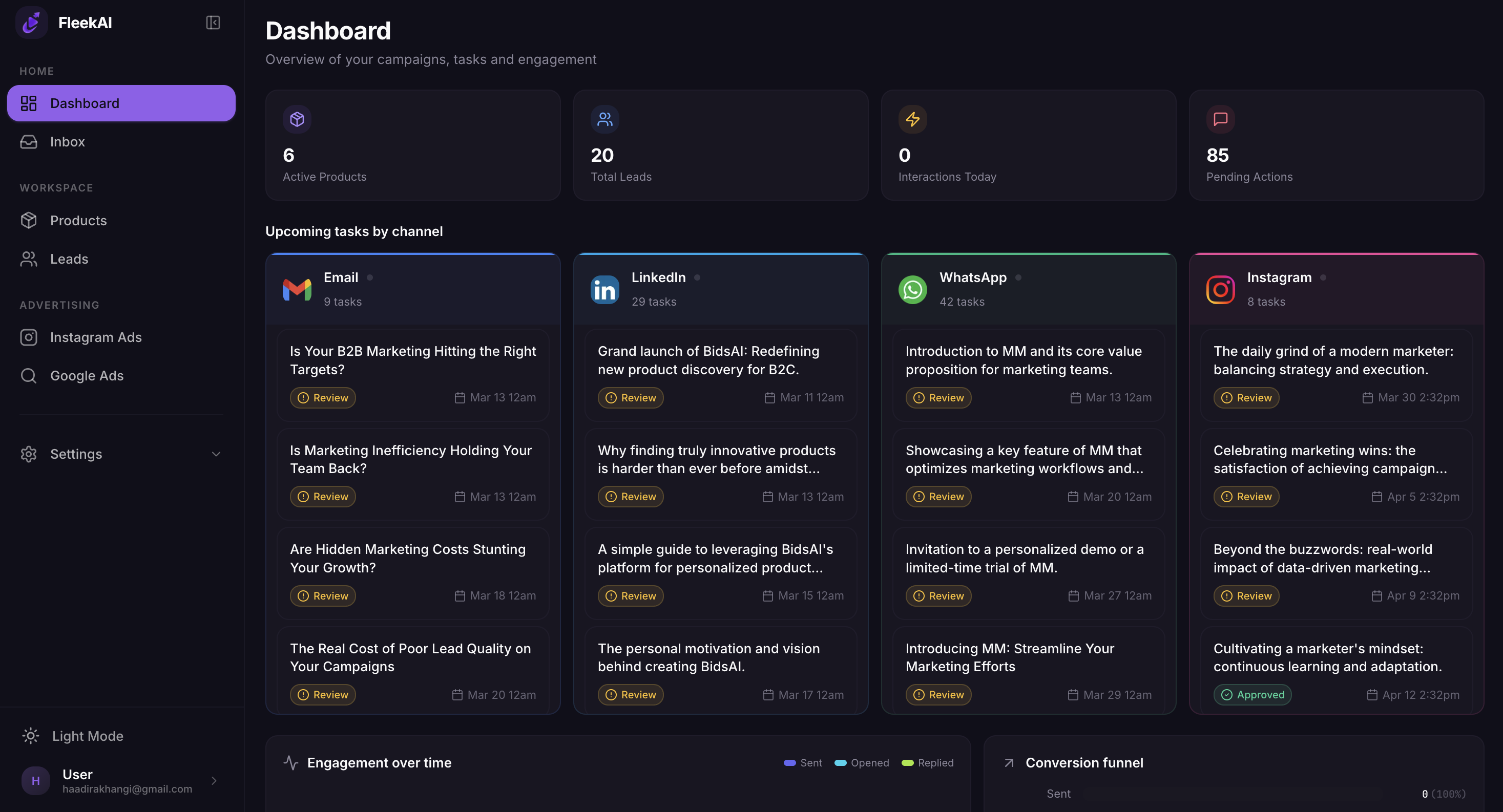Viewport: 1503px width, 812px height.
Task: Click the Dashboard grid icon in sidebar
Action: pos(29,103)
